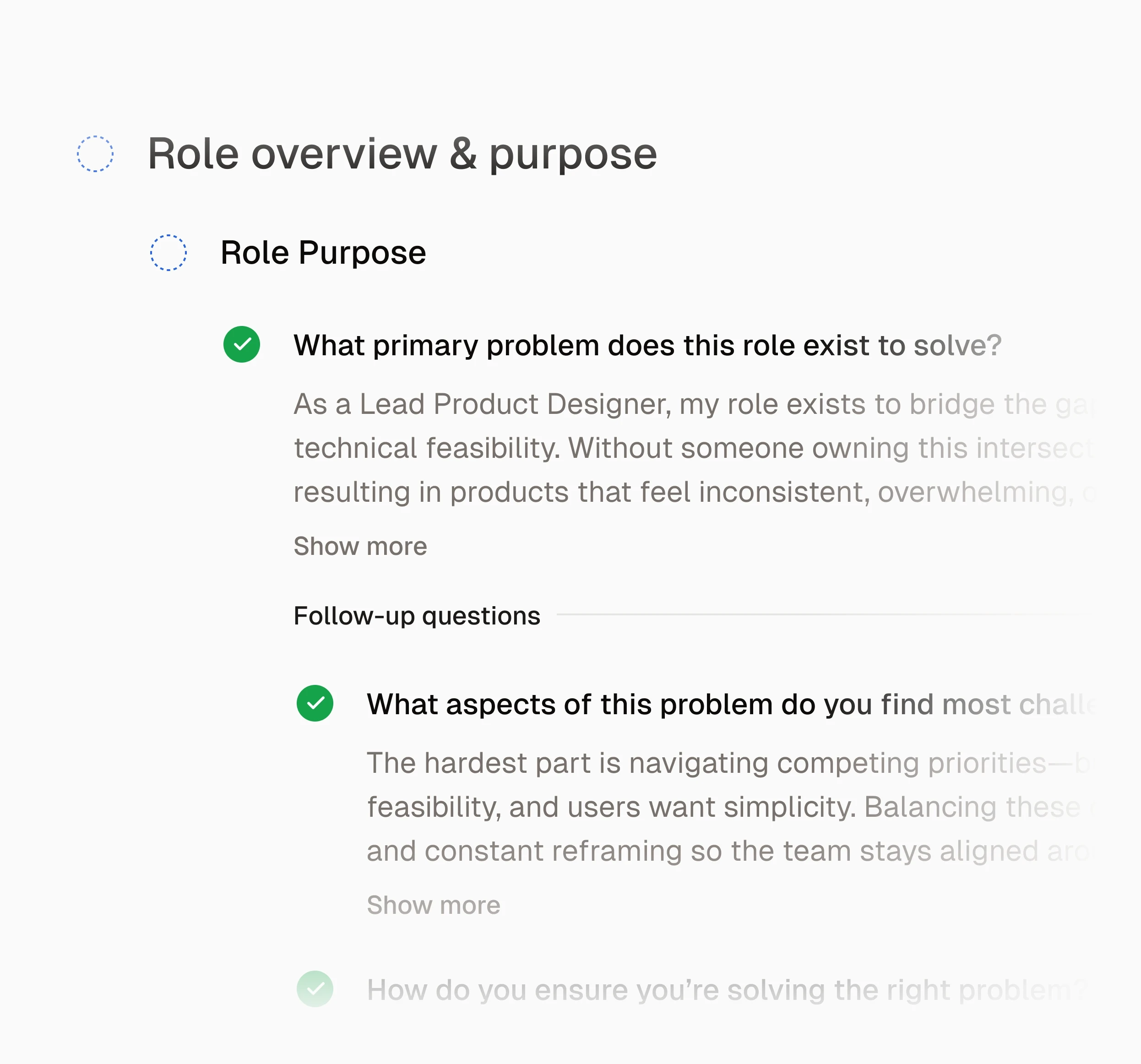Click green checkmark beside 'What aspects of this problem'

(315, 703)
